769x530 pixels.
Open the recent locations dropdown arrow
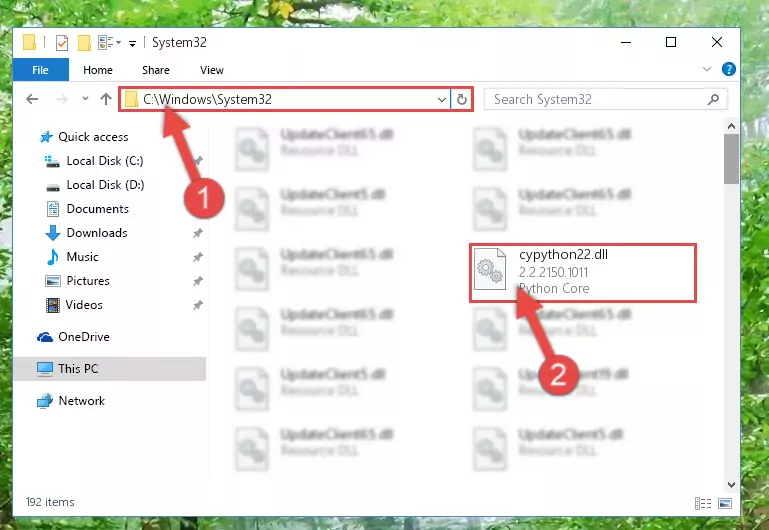[85, 99]
